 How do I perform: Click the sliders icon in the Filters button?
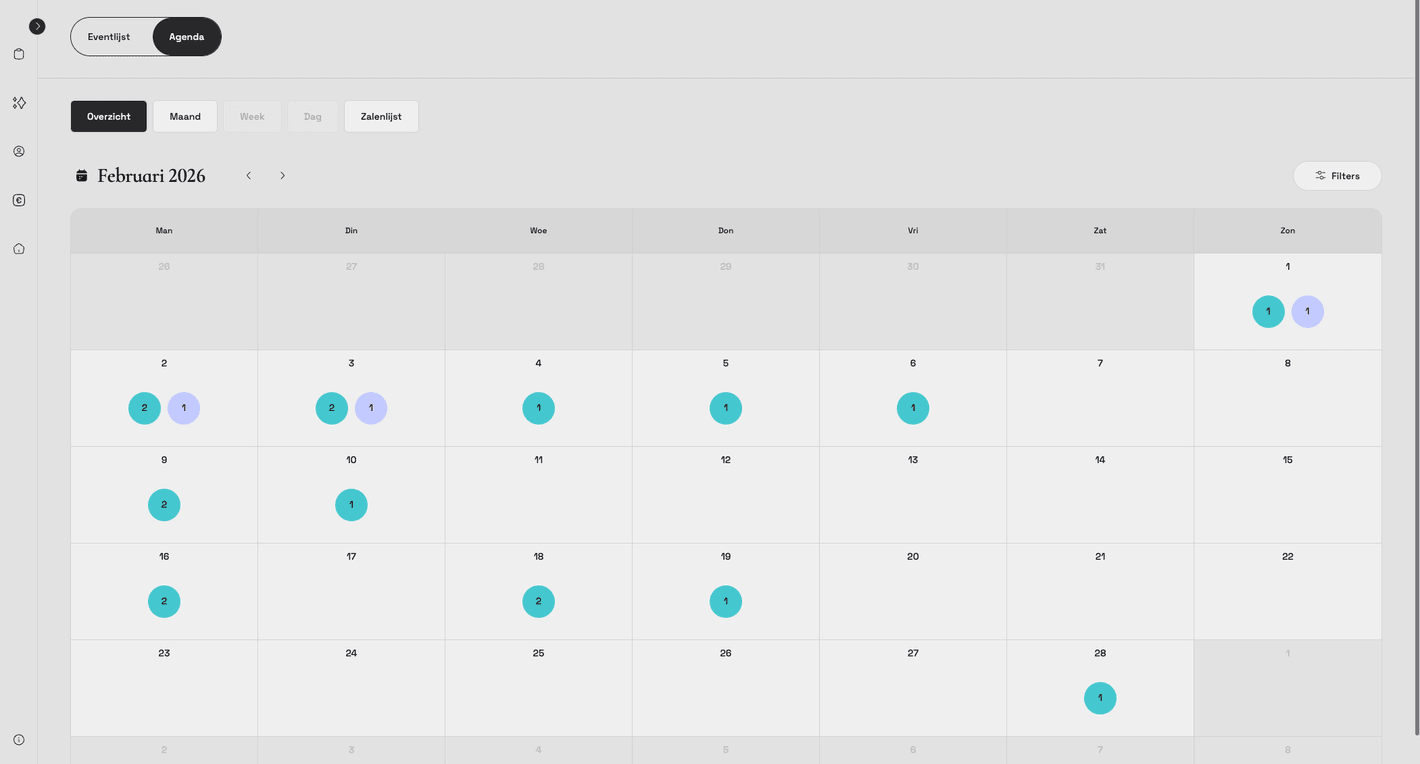click(1321, 176)
